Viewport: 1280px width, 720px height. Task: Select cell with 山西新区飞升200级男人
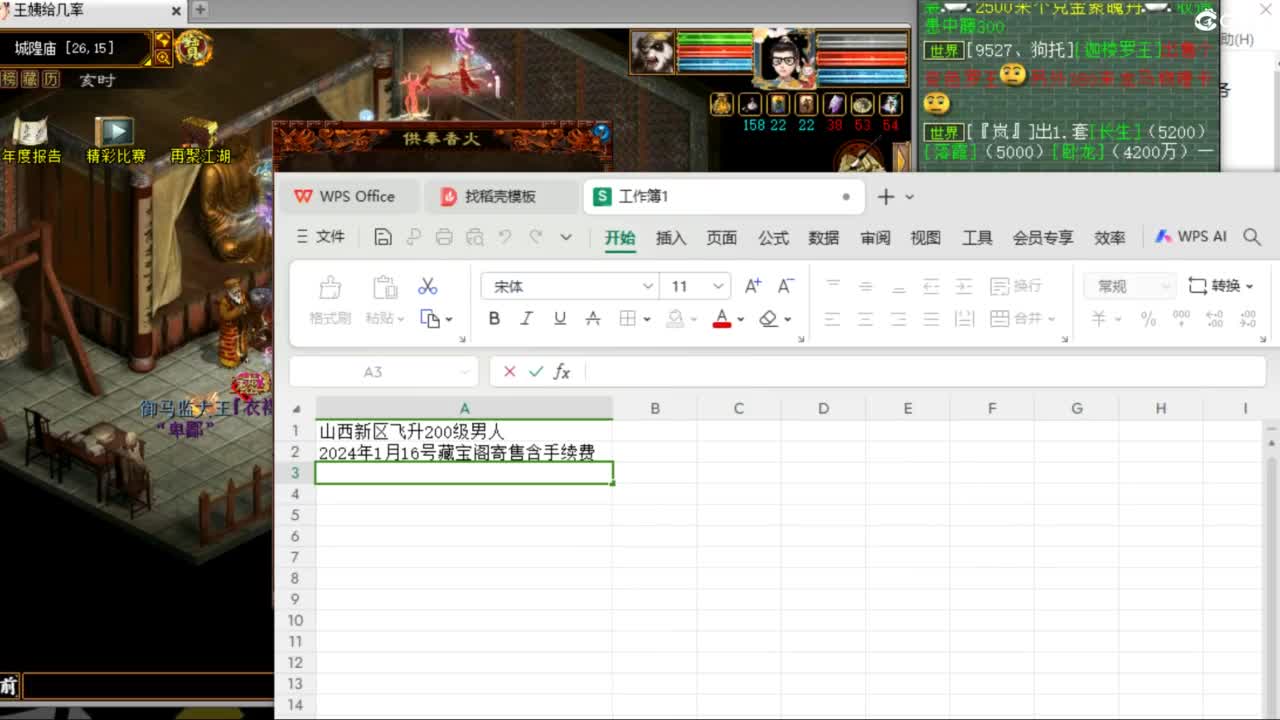[464, 431]
